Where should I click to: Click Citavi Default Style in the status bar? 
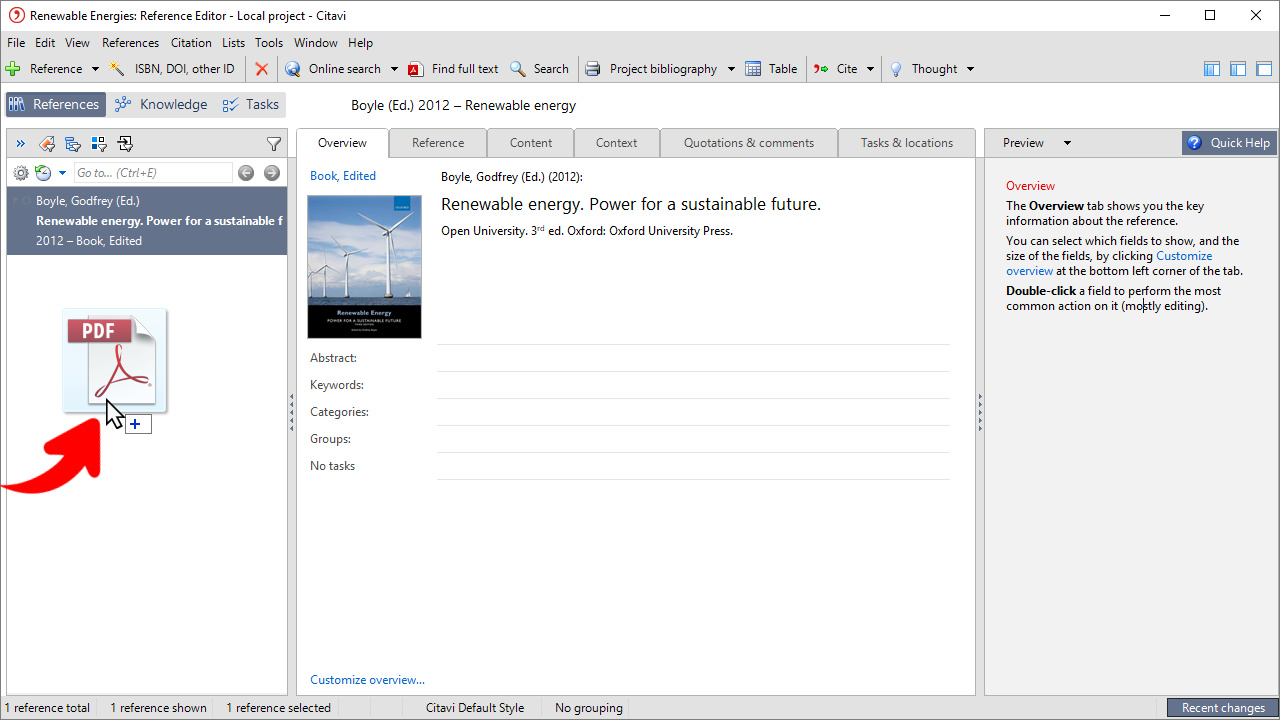pyautogui.click(x=475, y=708)
